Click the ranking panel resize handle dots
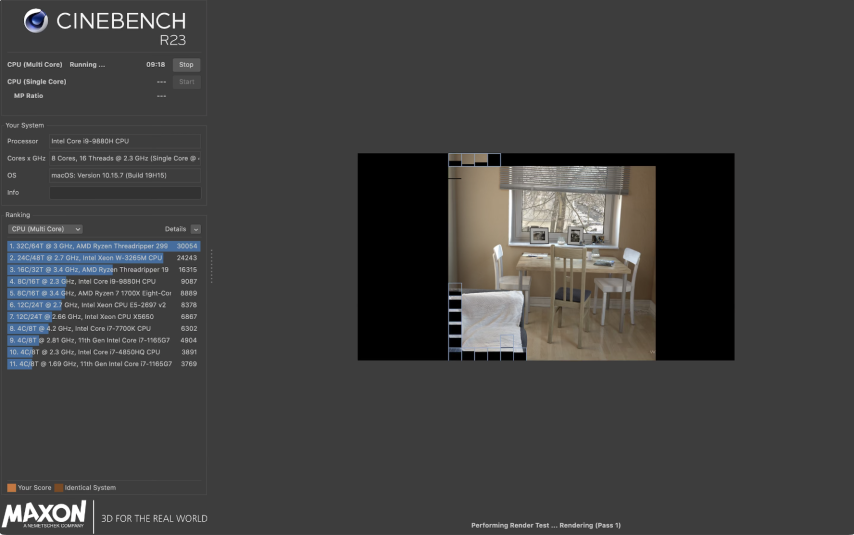Viewport: 854px width, 535px height. point(211,266)
